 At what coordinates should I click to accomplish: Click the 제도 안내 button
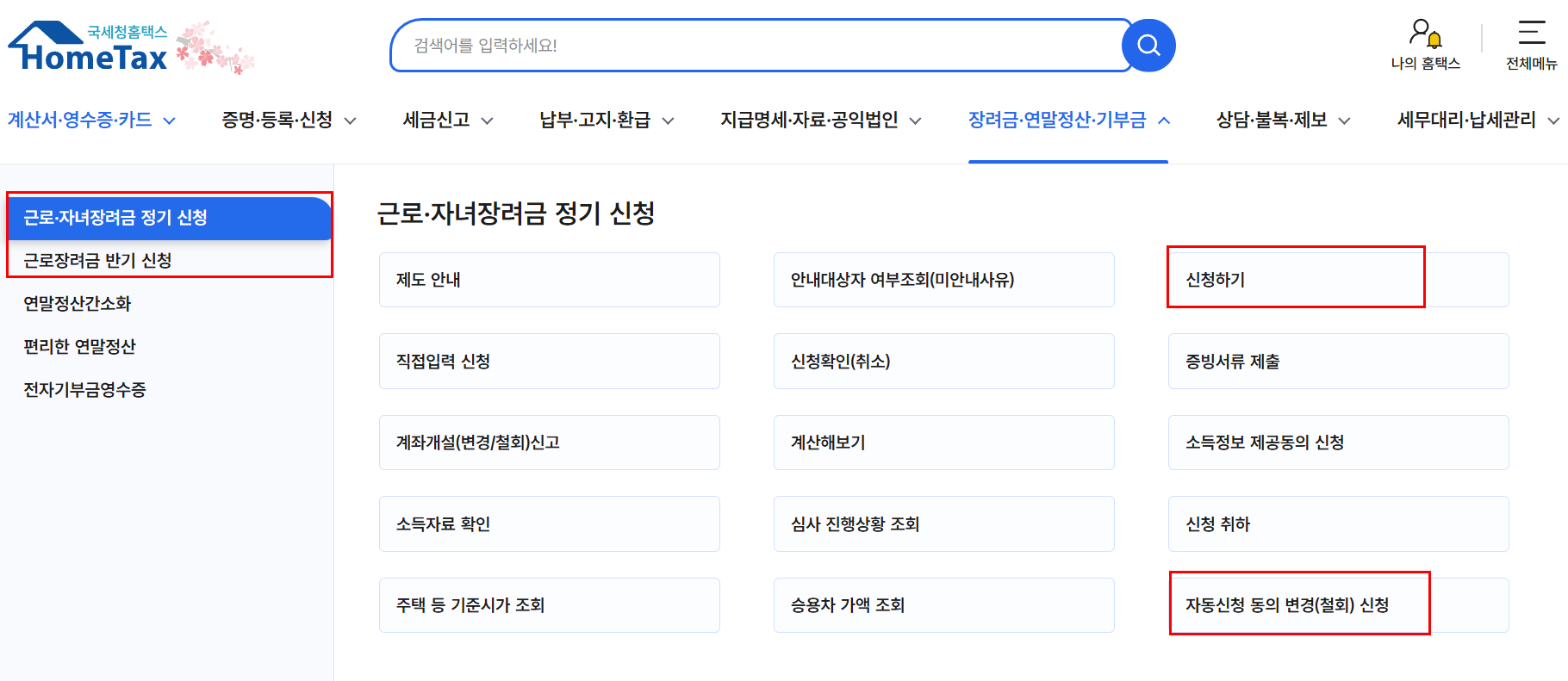tap(550, 280)
